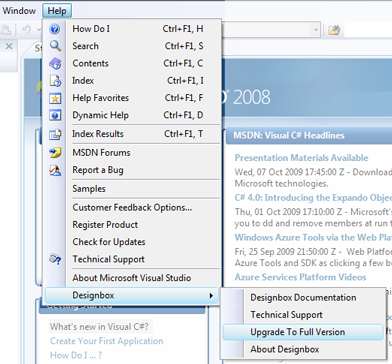Screen dimensions: 392x364
Task: Select the Samples menu item
Action: point(132,189)
